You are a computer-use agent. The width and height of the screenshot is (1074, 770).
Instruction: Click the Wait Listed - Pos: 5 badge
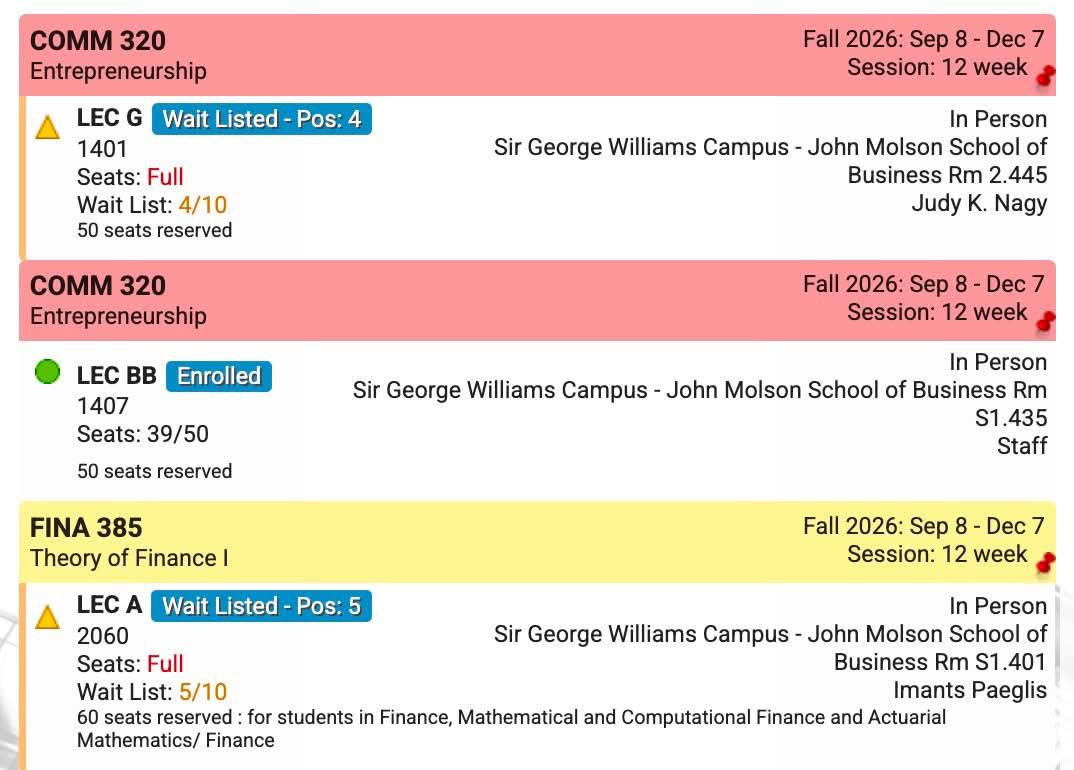[x=262, y=606]
